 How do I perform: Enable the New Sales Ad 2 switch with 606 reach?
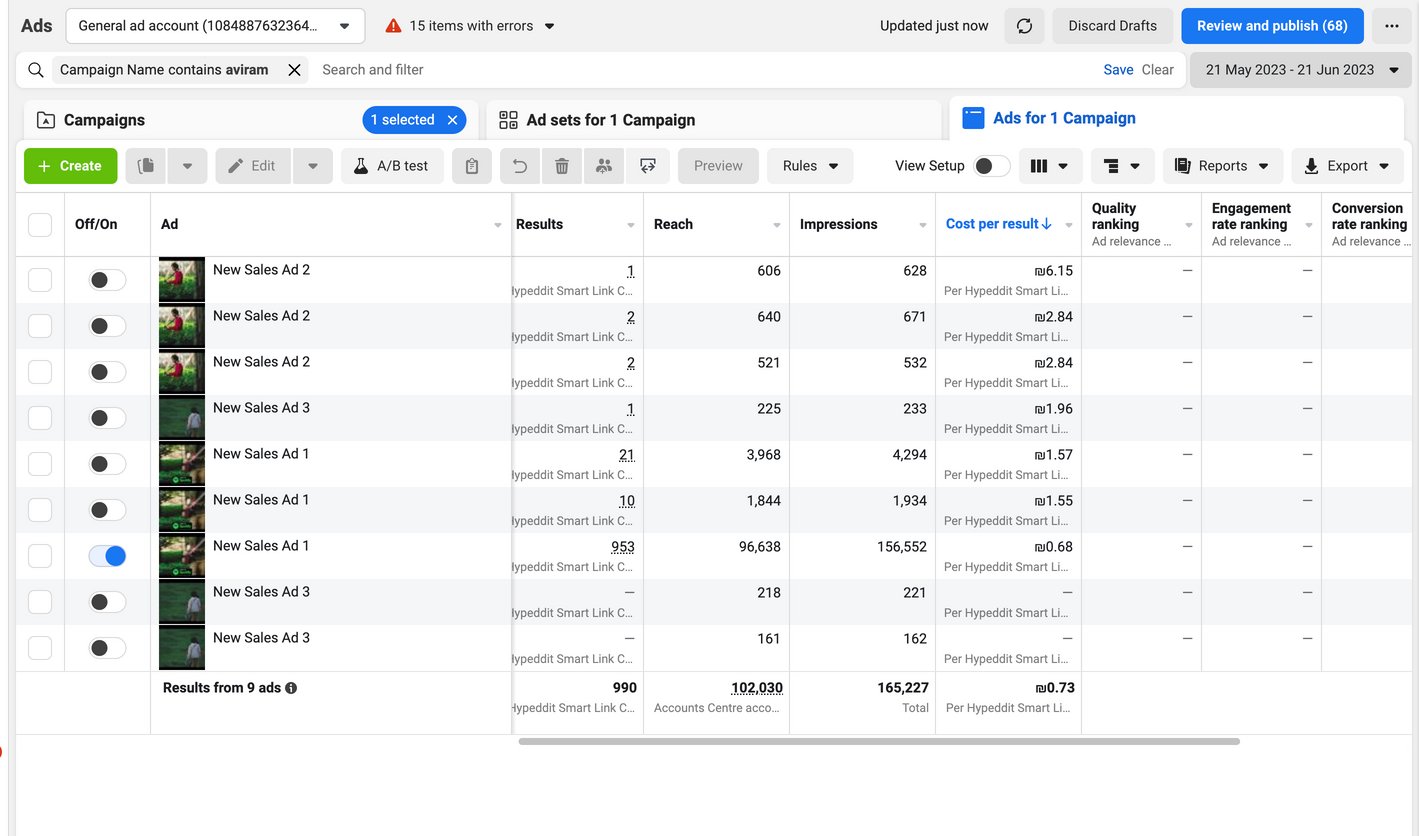point(107,280)
